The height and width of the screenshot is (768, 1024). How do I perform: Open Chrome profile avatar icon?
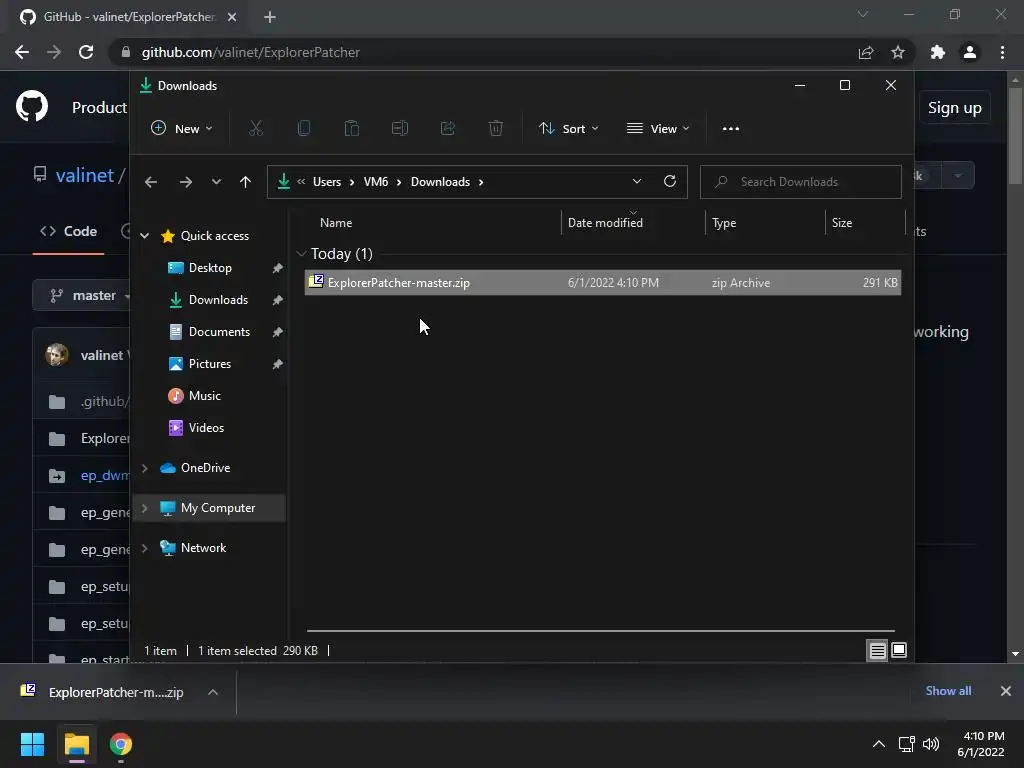pos(970,52)
